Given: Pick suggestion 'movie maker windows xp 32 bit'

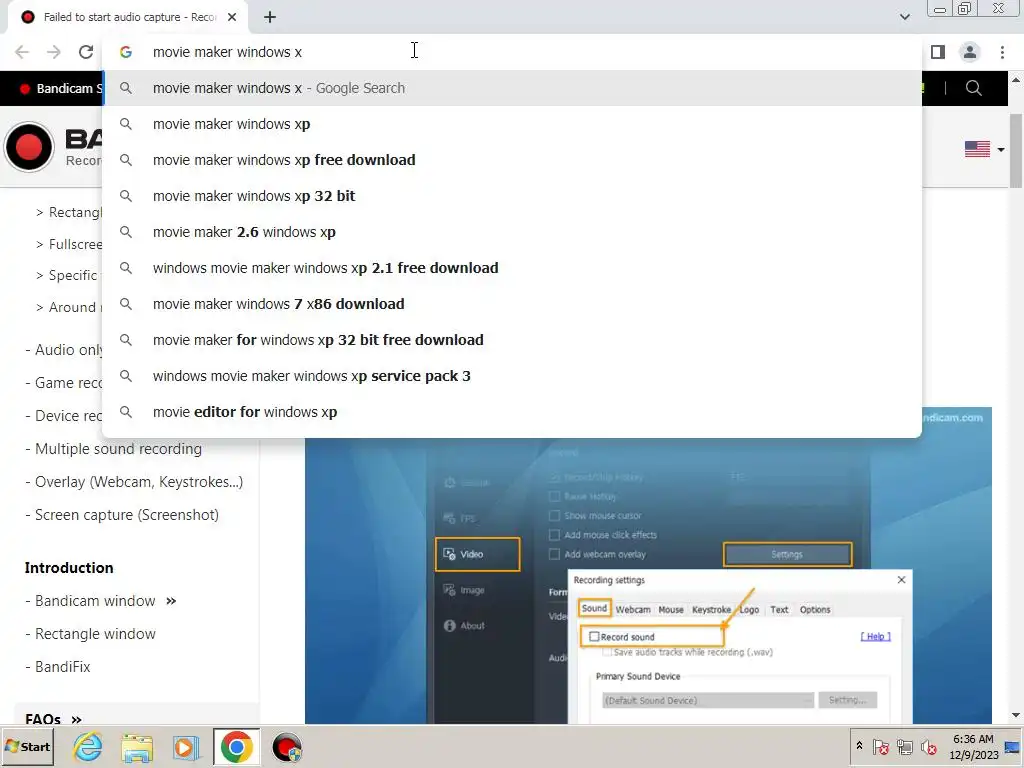Looking at the screenshot, I should [513, 196].
